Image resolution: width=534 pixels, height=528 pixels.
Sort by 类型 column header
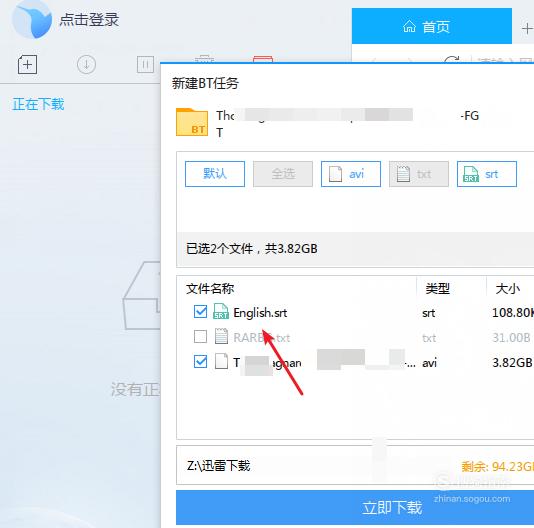click(x=438, y=289)
